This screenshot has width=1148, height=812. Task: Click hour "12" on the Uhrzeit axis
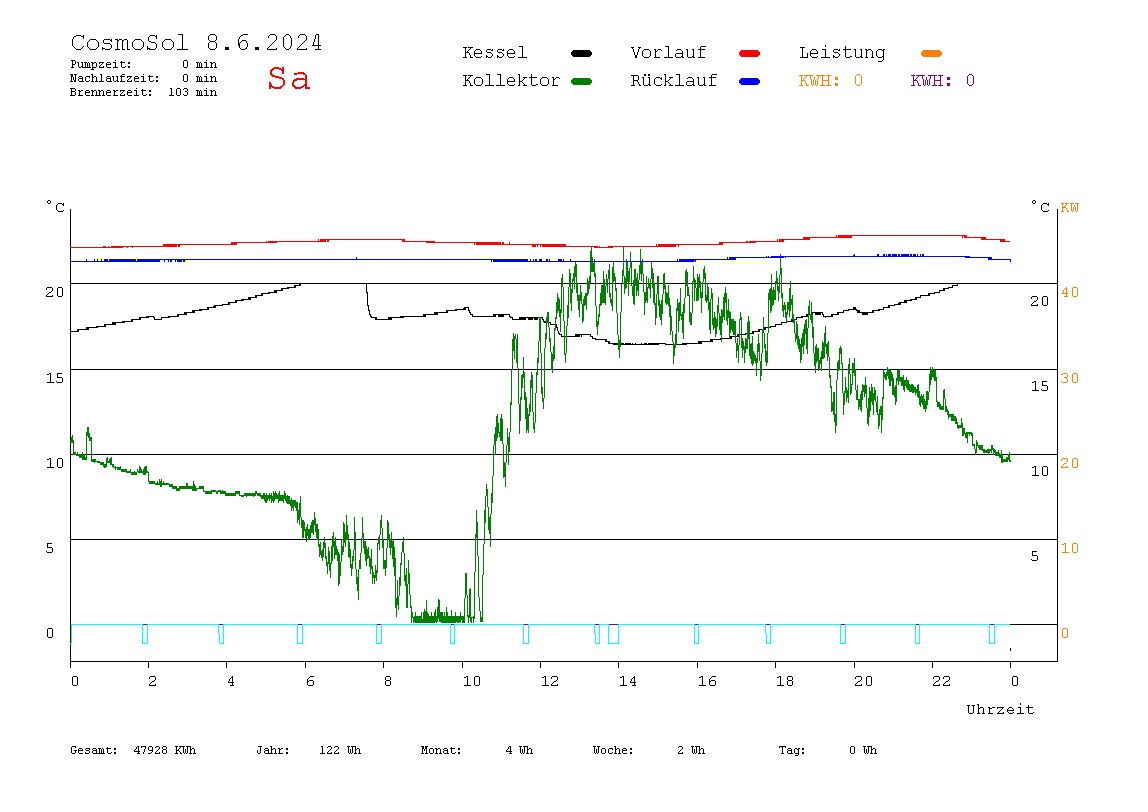[x=550, y=682]
